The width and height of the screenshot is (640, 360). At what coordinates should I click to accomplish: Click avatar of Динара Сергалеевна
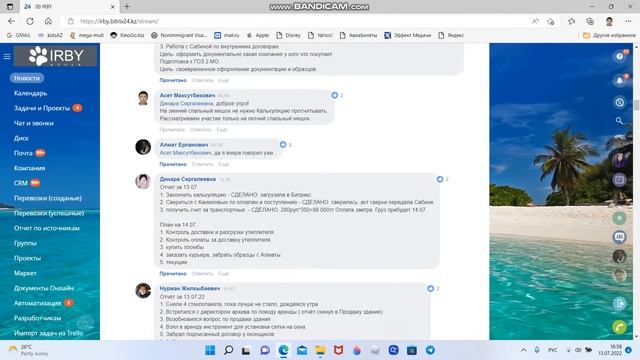(x=143, y=181)
